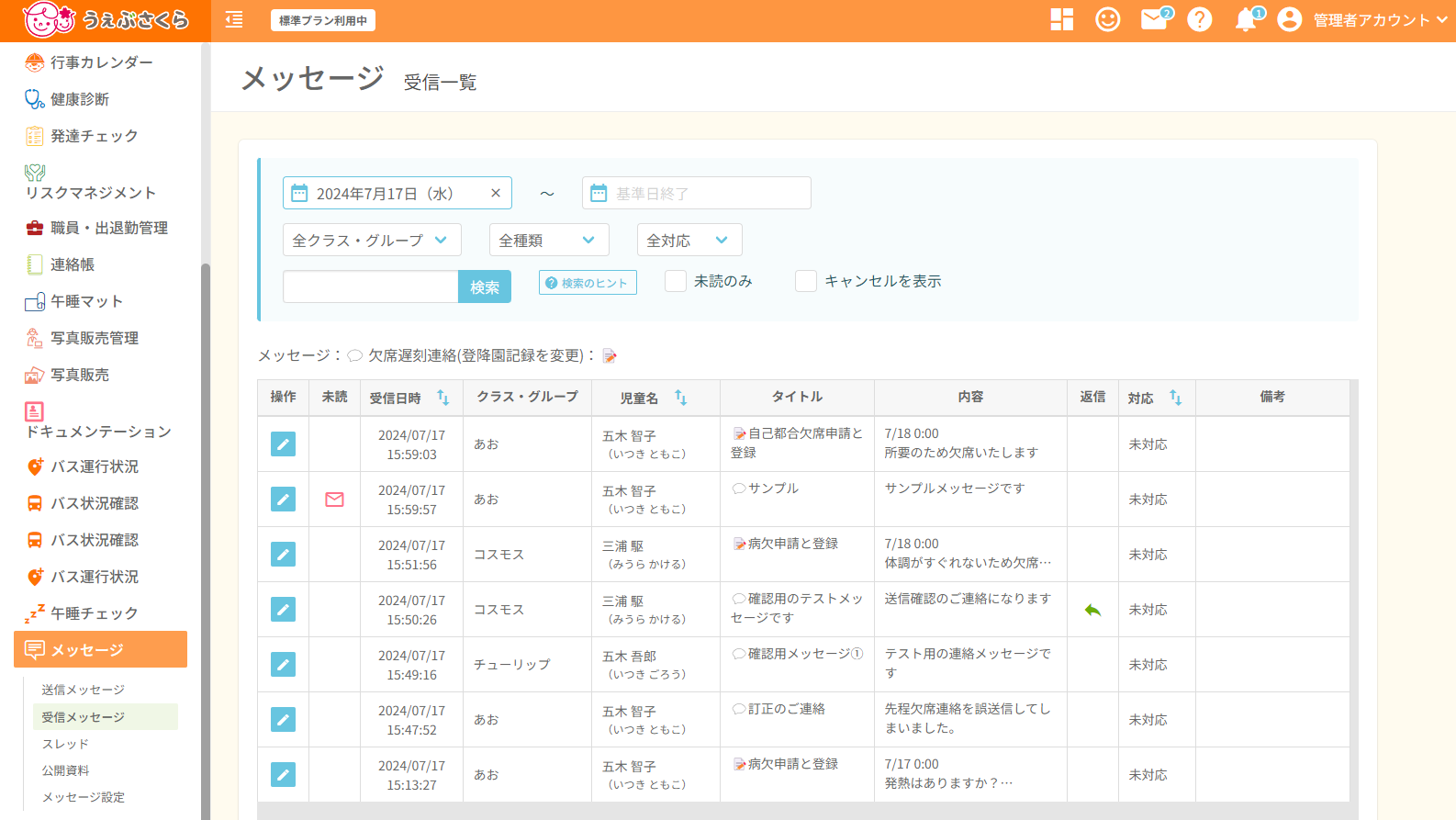Screen dimensions: 1456x820
Task: Toggle the 未読のみ checkbox
Action: tap(676, 281)
